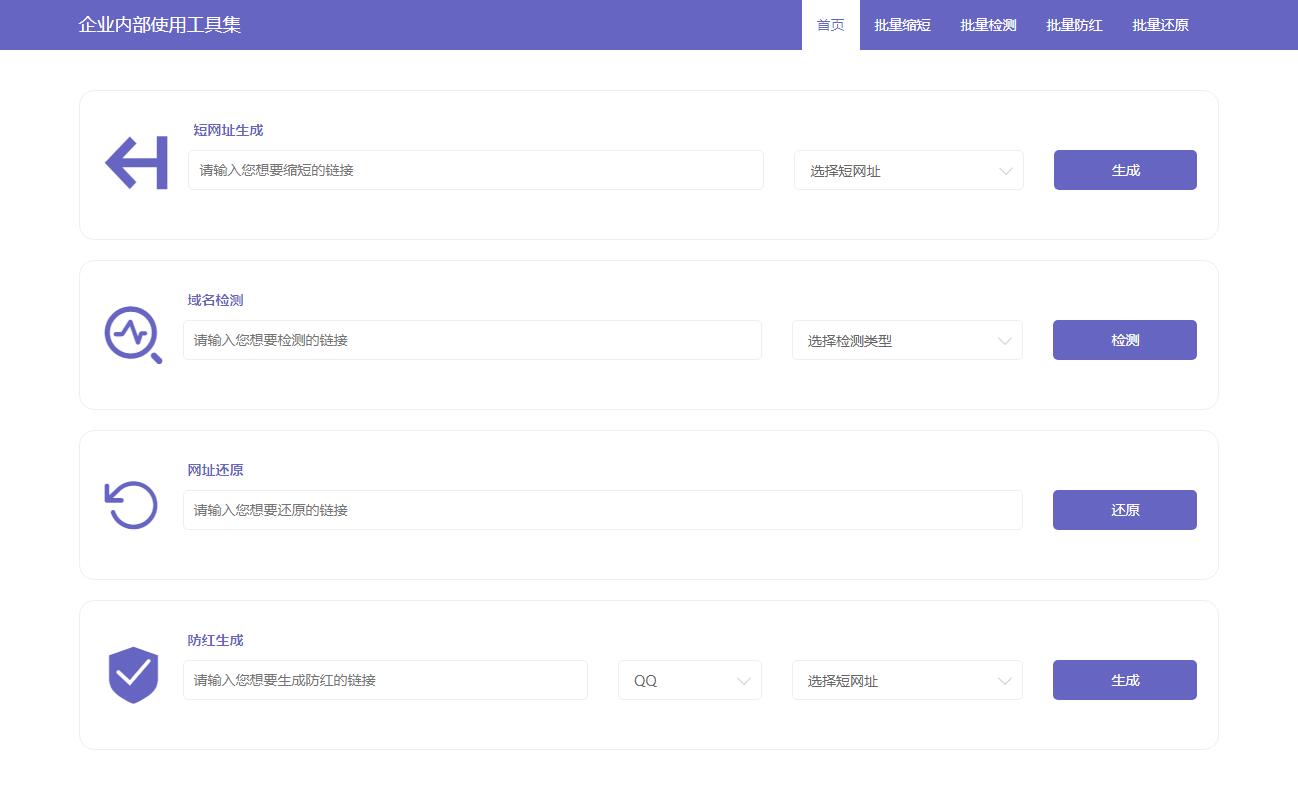This screenshot has width=1298, height=787.
Task: Open the 选择检测类型 dropdown
Action: tap(906, 340)
